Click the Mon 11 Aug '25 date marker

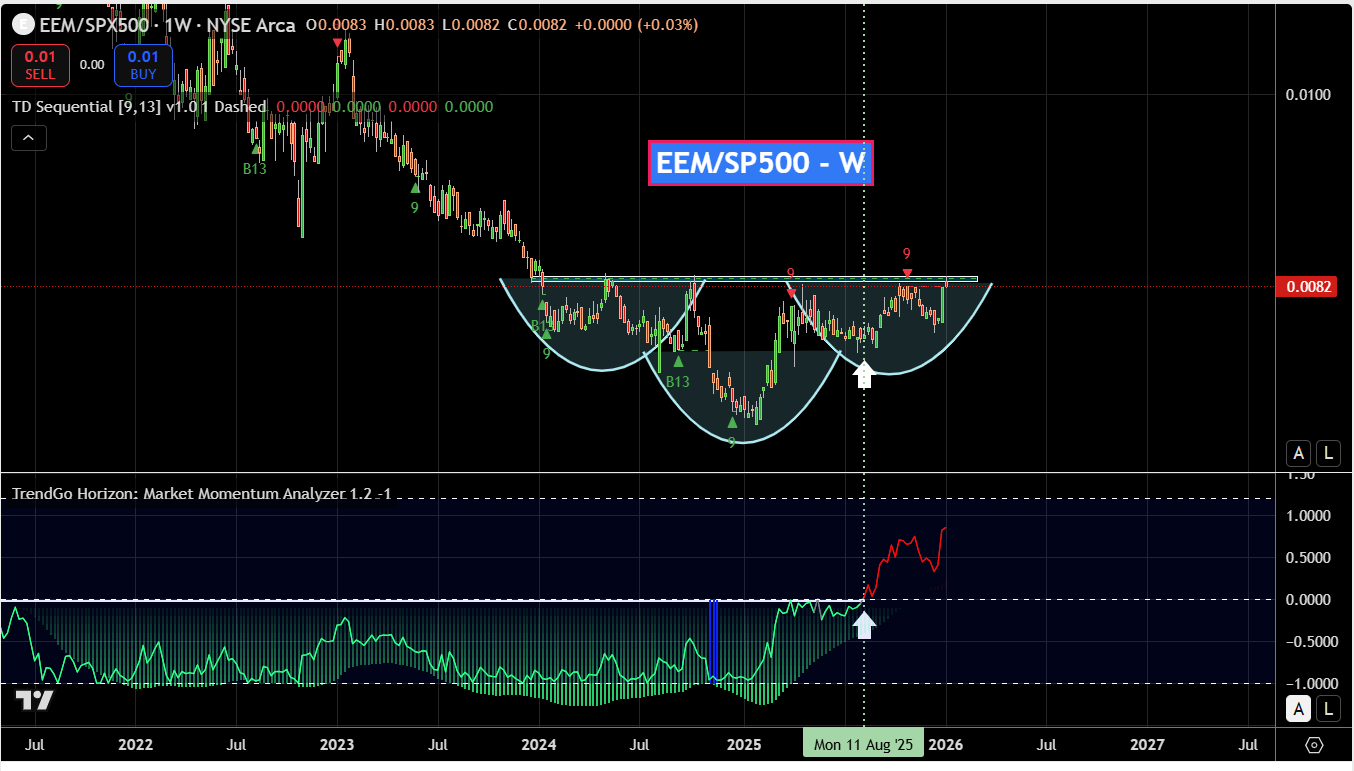(x=863, y=745)
